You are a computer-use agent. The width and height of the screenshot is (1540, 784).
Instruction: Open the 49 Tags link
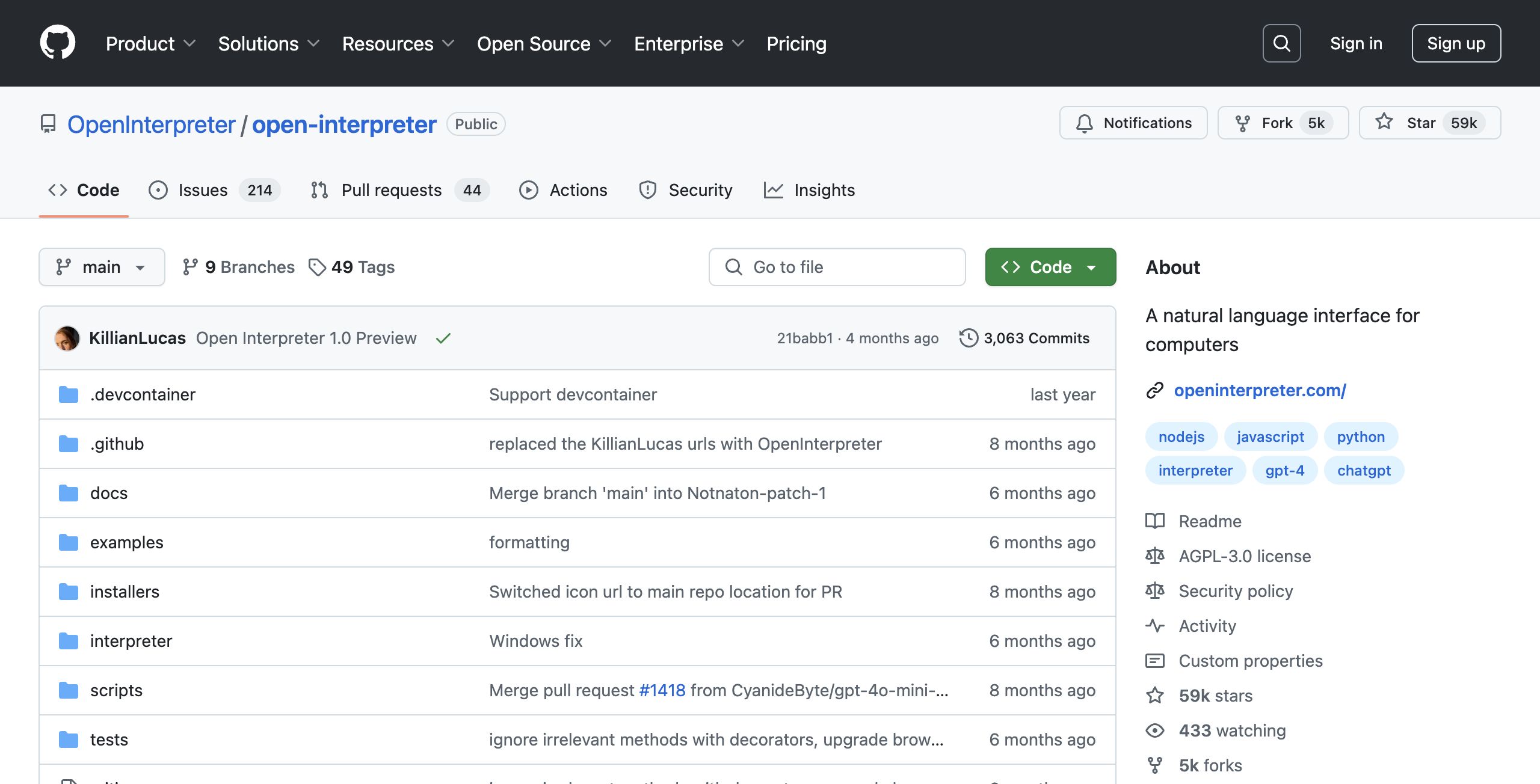(352, 267)
